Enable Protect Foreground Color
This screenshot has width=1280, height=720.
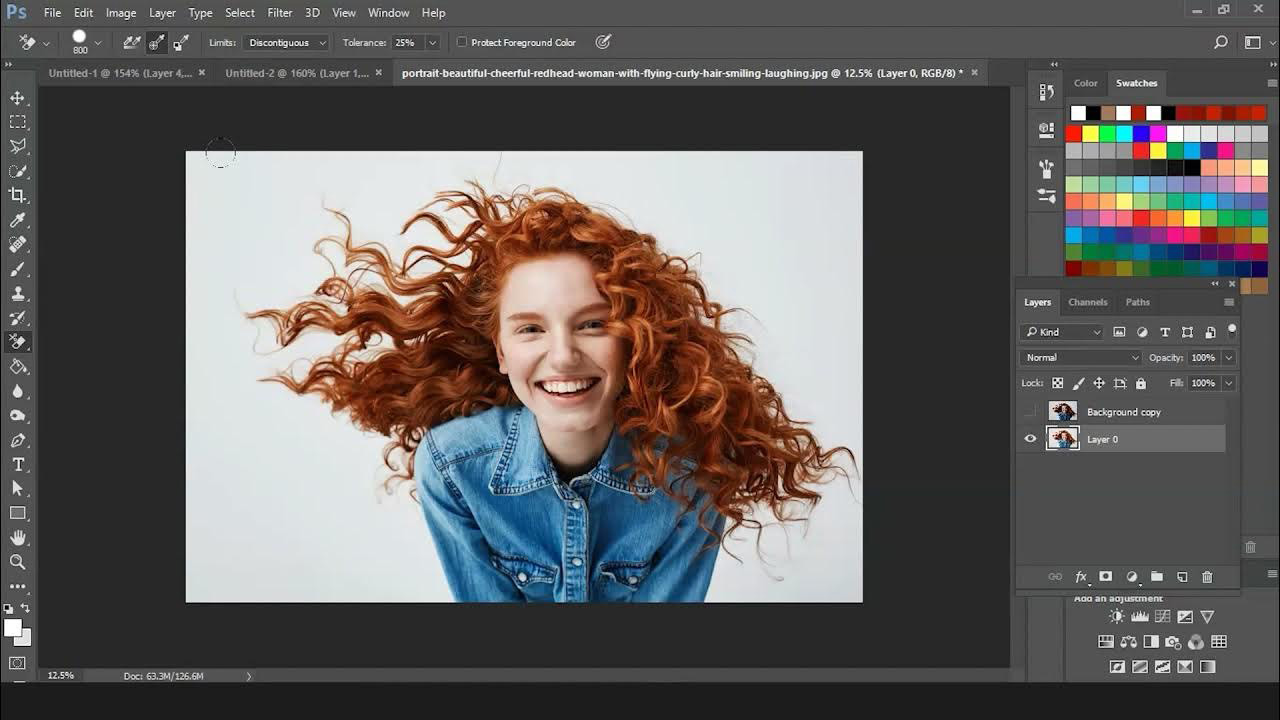pos(461,42)
